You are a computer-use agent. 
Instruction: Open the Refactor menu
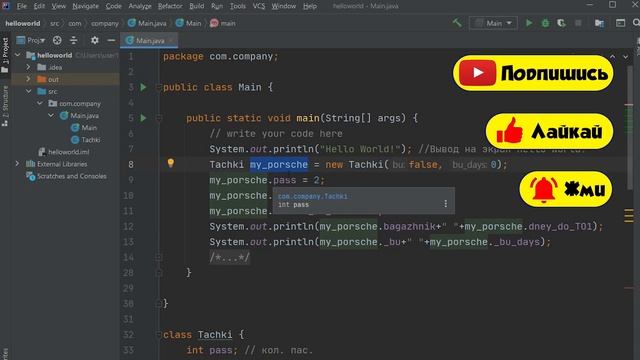coord(170,6)
